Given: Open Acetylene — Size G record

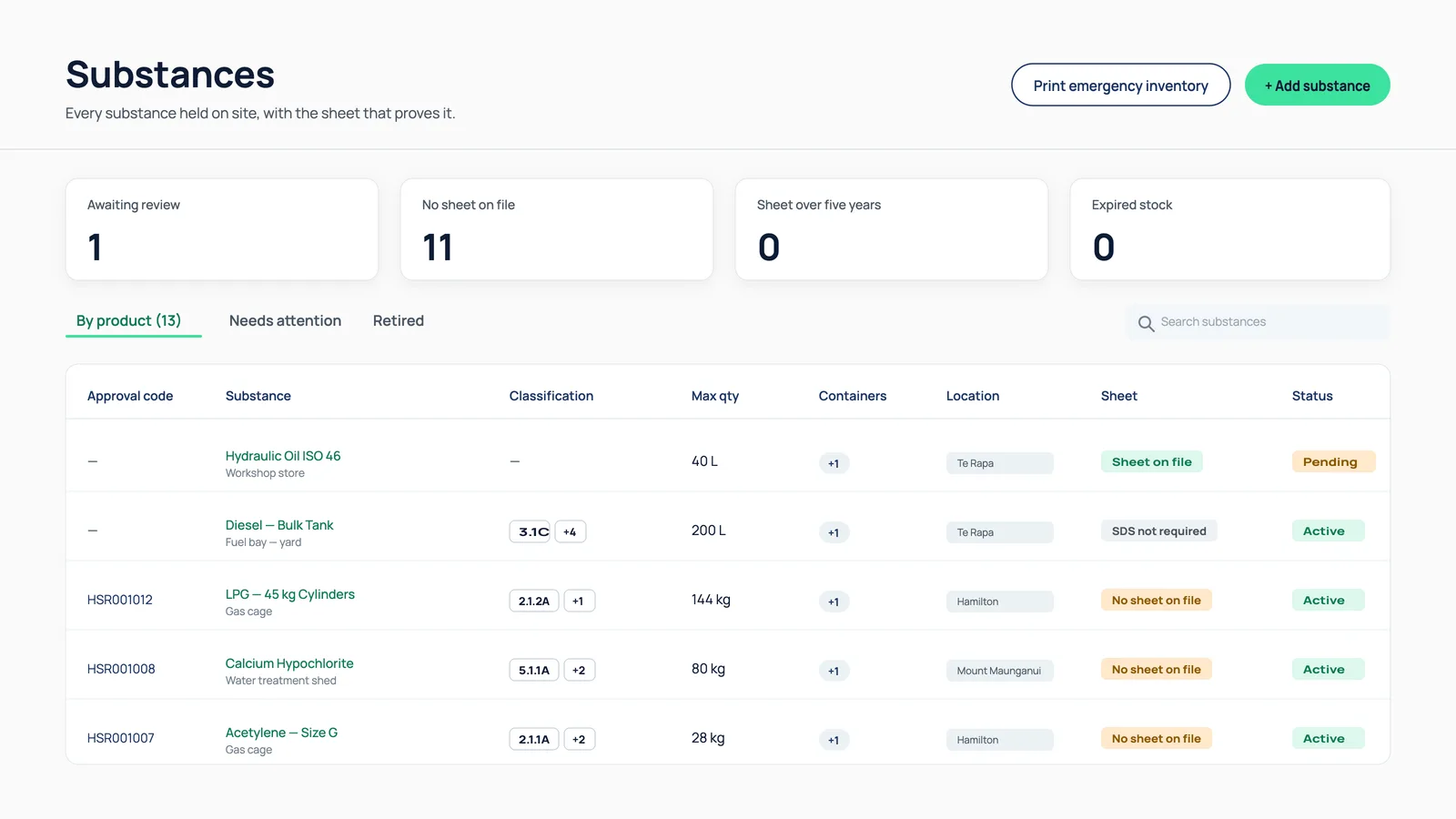Looking at the screenshot, I should point(281,733).
